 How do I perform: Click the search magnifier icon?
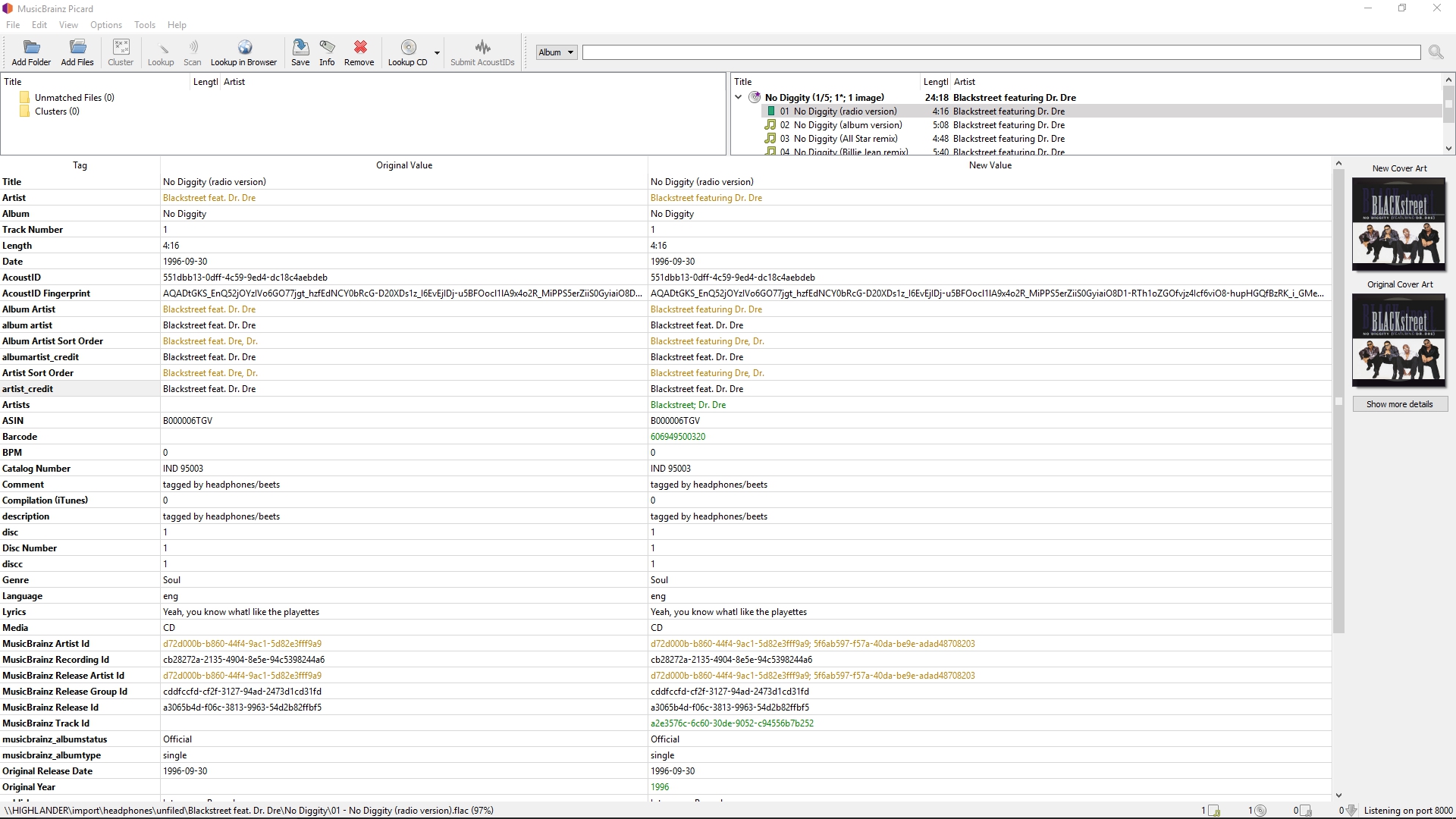[x=1435, y=52]
